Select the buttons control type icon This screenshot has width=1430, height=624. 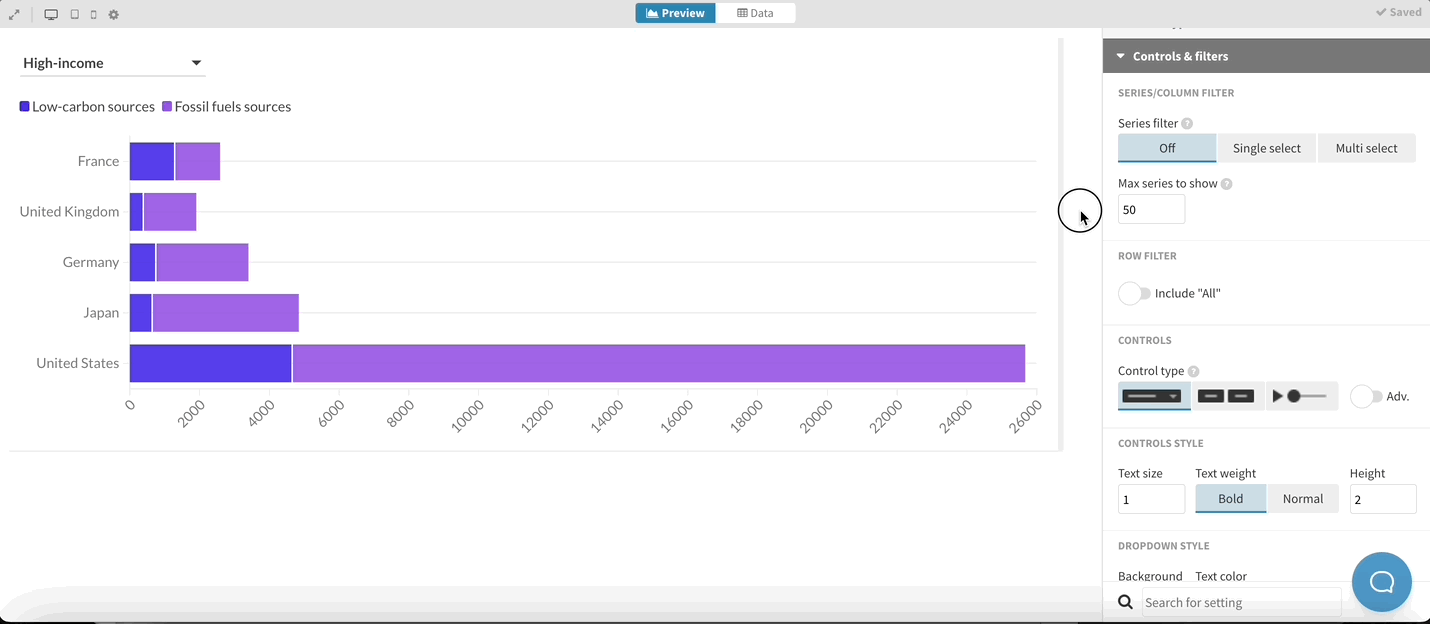coord(1227,396)
